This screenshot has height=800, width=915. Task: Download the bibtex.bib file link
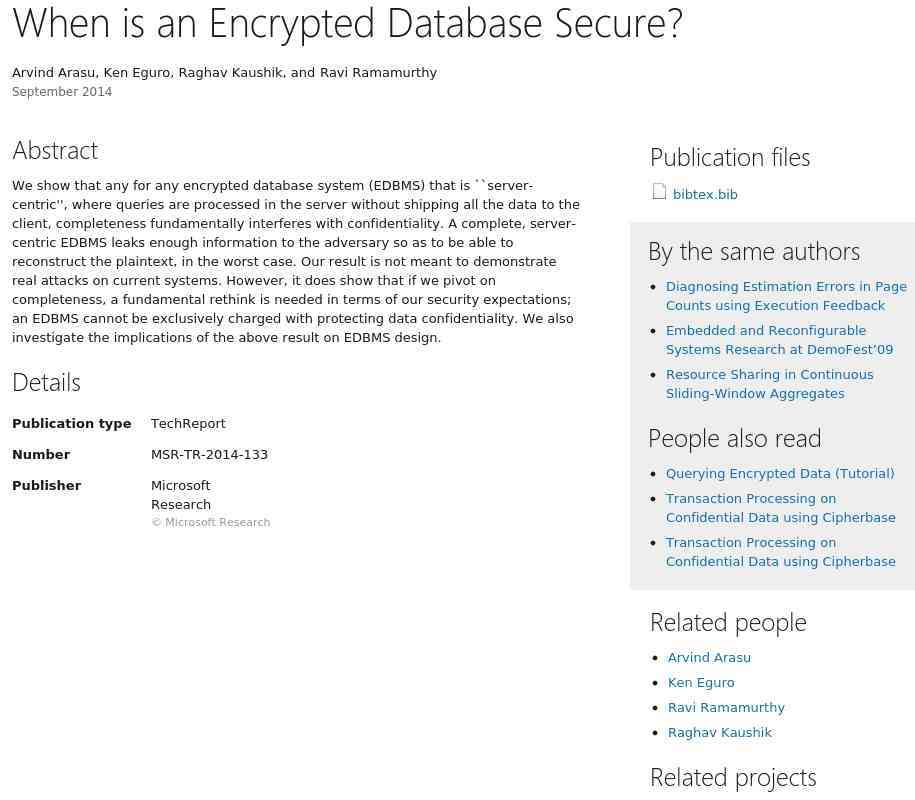pos(705,194)
